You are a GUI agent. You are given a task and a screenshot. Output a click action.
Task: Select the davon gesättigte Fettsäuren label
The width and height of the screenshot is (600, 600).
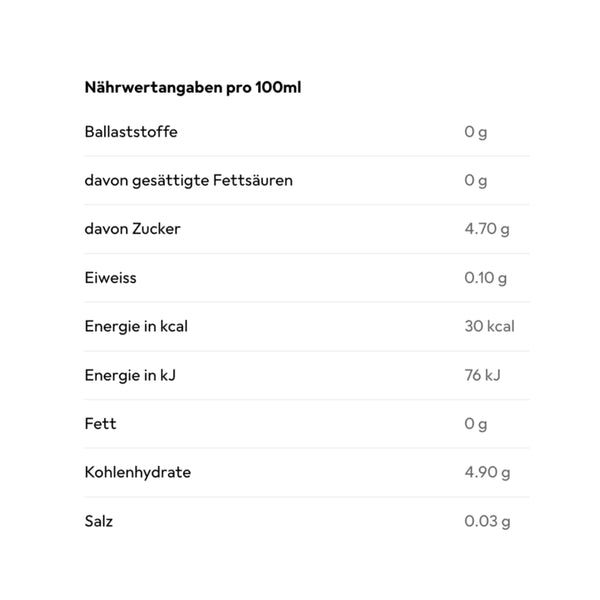click(x=189, y=181)
